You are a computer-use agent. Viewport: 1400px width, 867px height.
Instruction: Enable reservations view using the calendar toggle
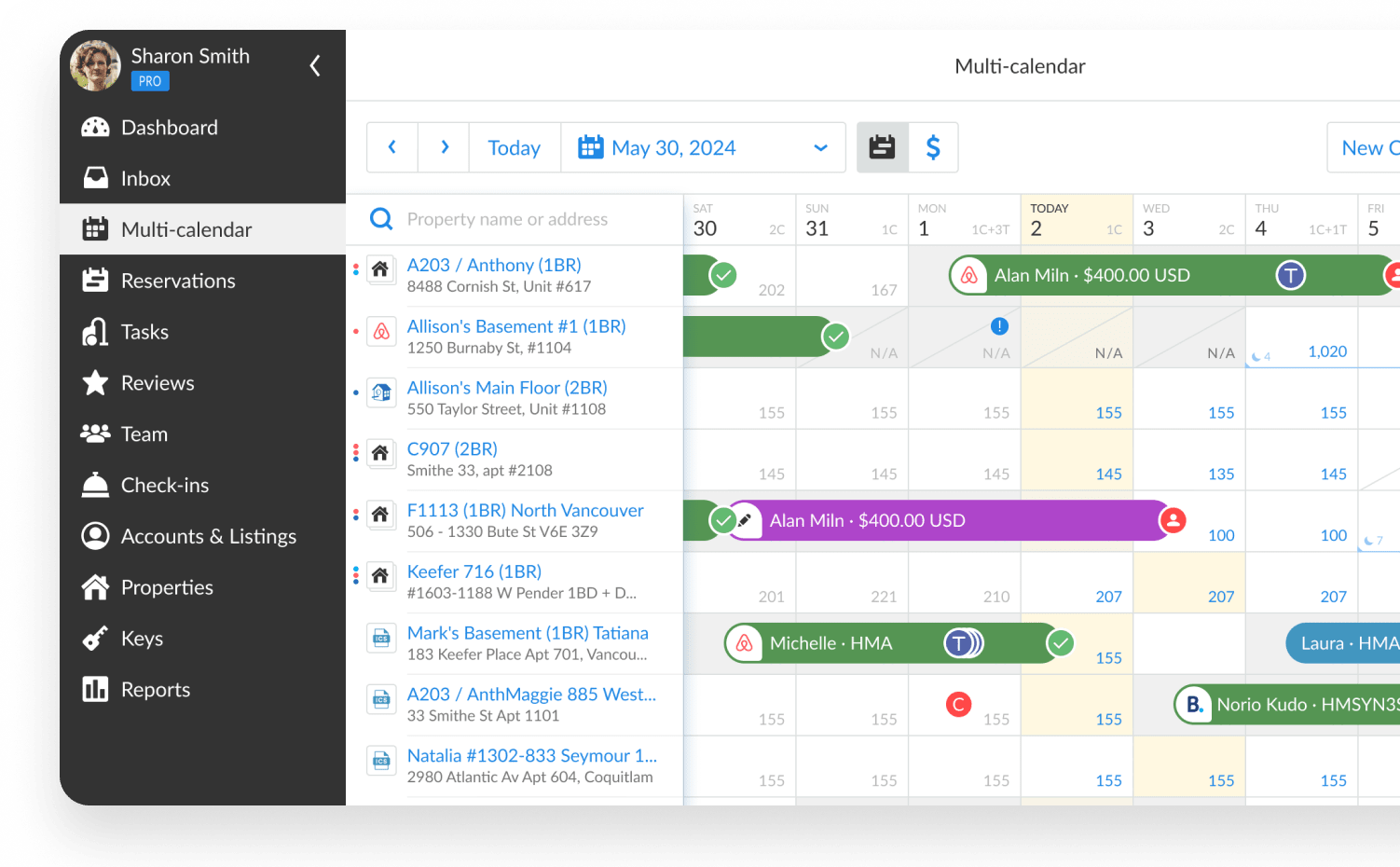pos(882,146)
